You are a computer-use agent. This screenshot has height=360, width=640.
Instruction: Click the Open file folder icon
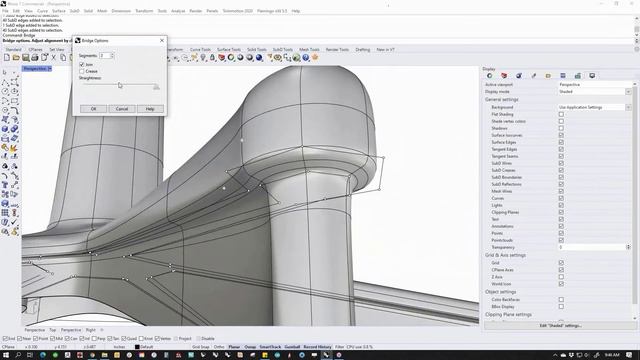pyautogui.click(x=16, y=58)
